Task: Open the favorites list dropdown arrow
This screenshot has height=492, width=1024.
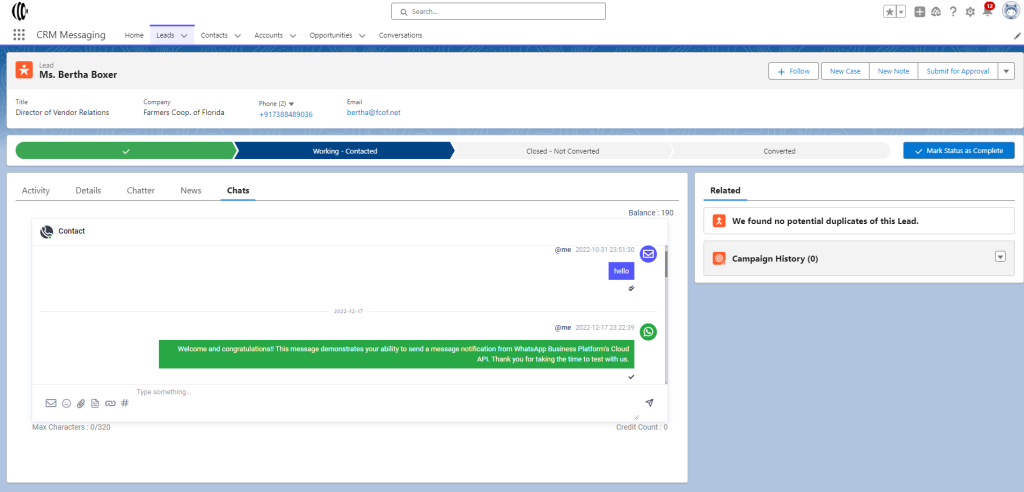Action: [x=901, y=12]
